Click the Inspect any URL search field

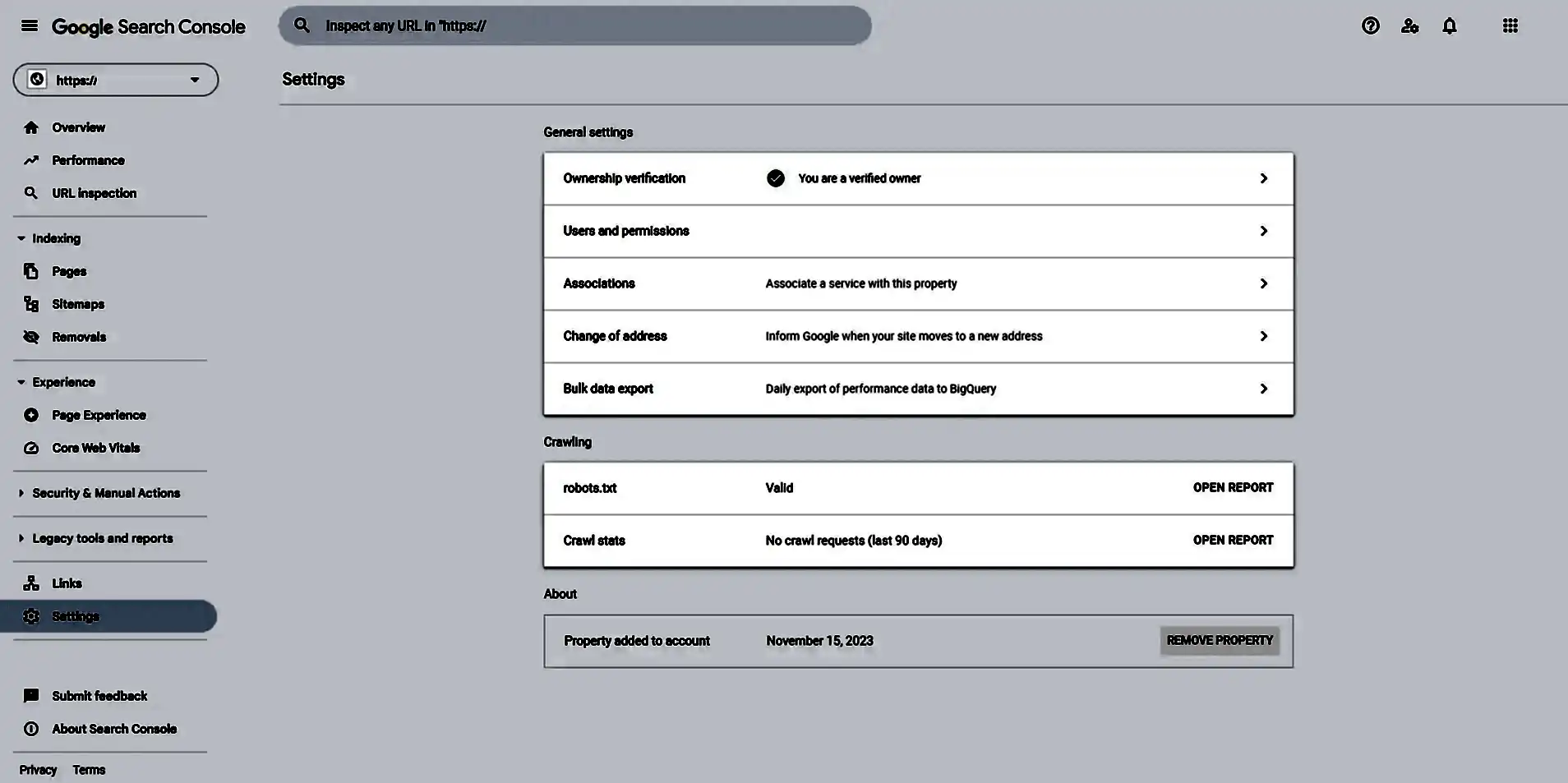point(575,25)
